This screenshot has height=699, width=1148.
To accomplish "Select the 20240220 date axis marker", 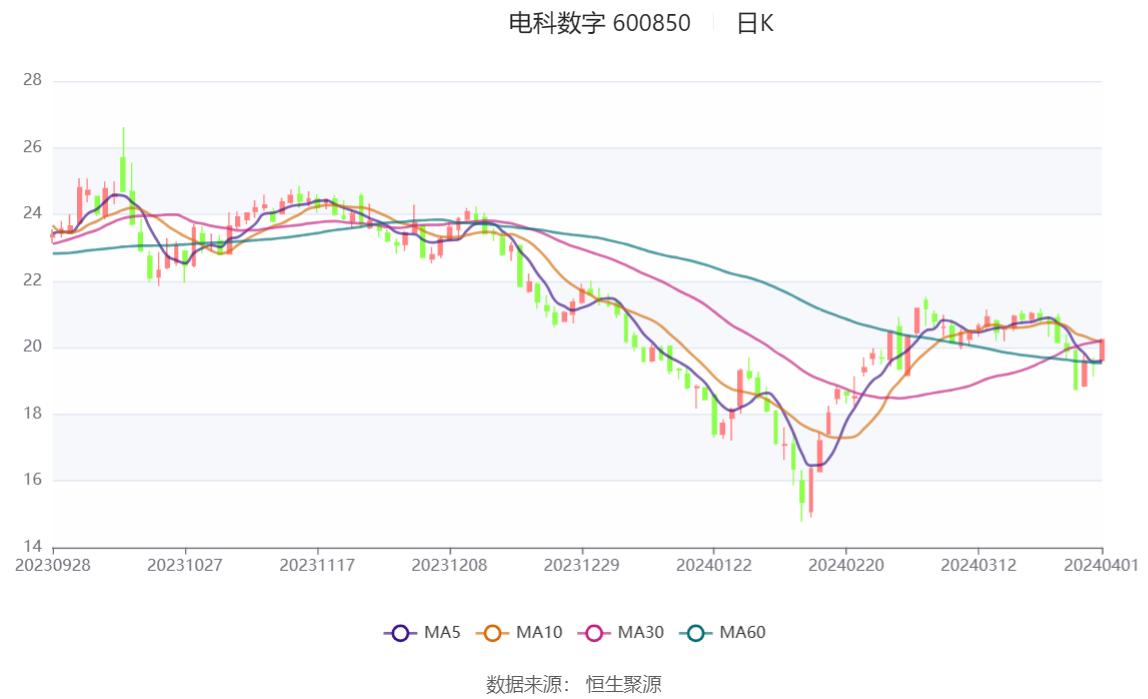I will click(846, 565).
